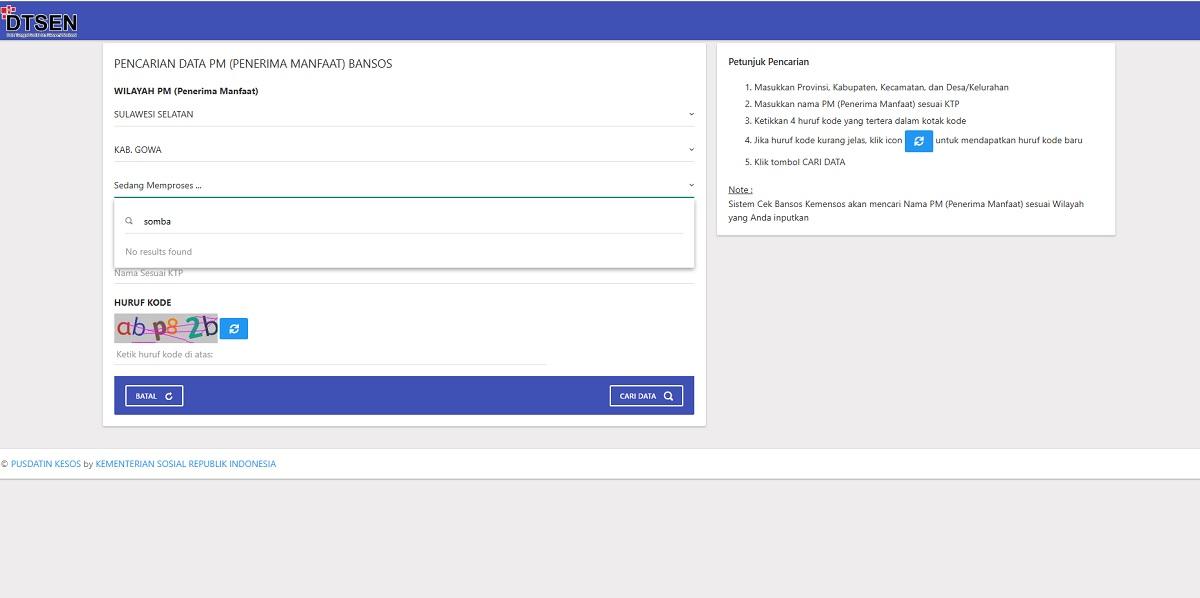Click the magnifier icon in the search box
The image size is (1200, 598).
[129, 221]
